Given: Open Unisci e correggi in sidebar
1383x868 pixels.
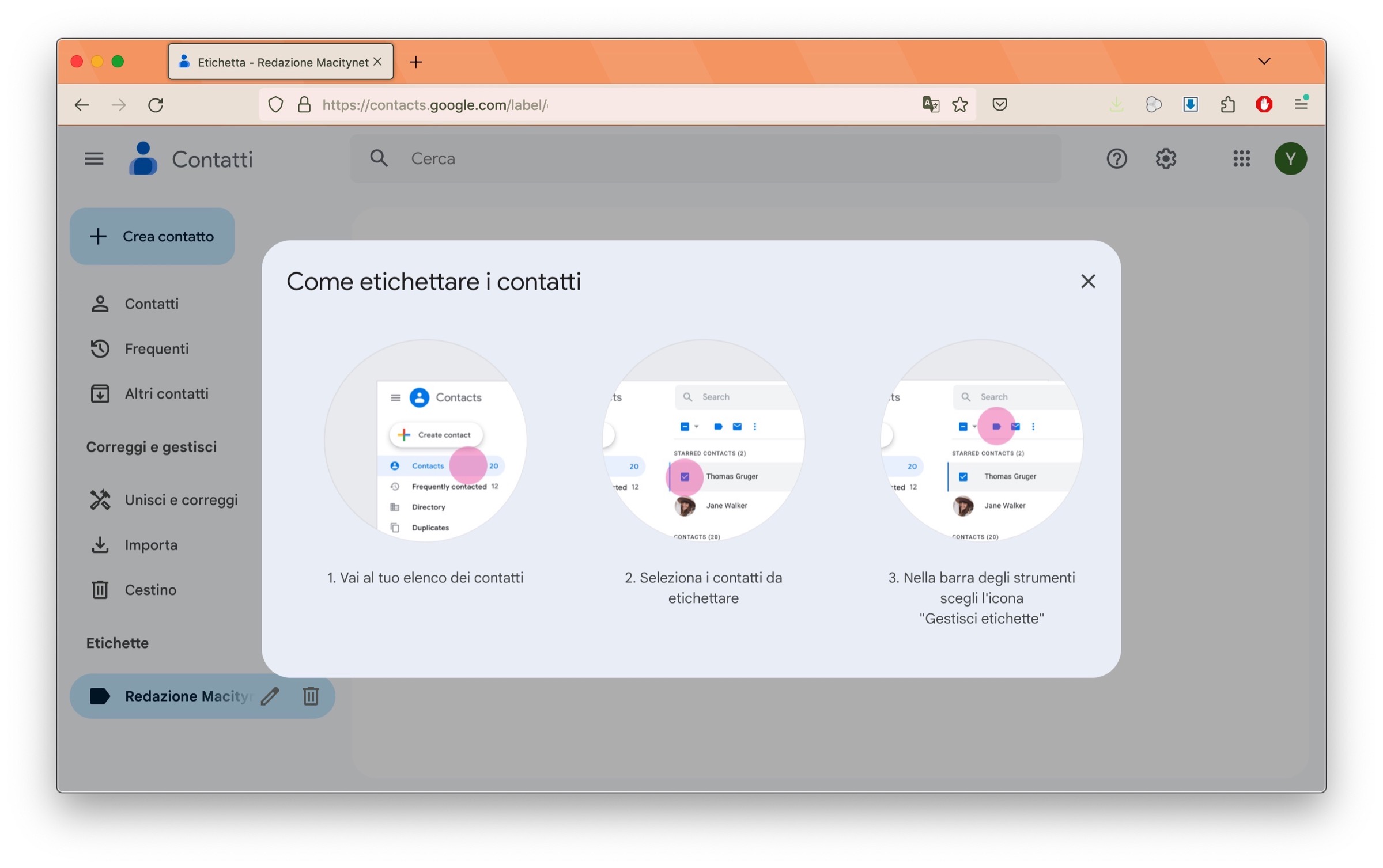Looking at the screenshot, I should (180, 499).
